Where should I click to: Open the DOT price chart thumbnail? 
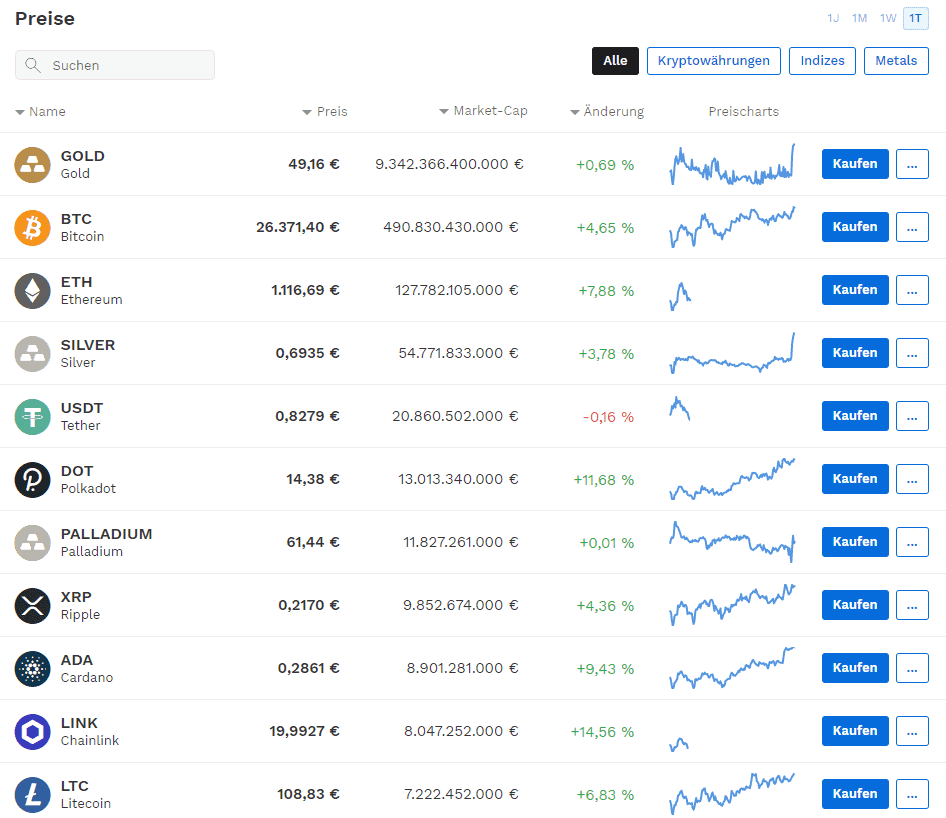[x=732, y=479]
